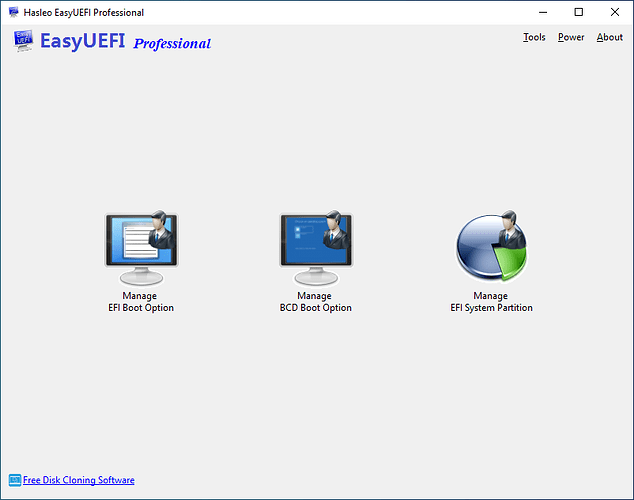This screenshot has width=634, height=500.
Task: Click the app icon in the title bar
Action: click(12, 12)
